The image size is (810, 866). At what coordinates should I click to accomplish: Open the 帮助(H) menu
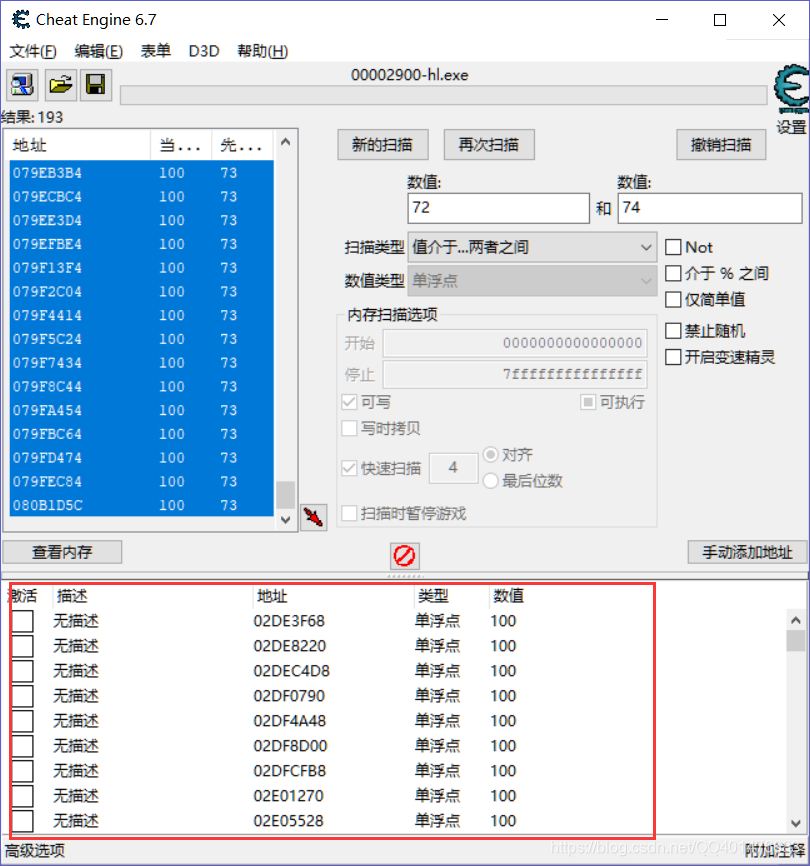click(263, 51)
